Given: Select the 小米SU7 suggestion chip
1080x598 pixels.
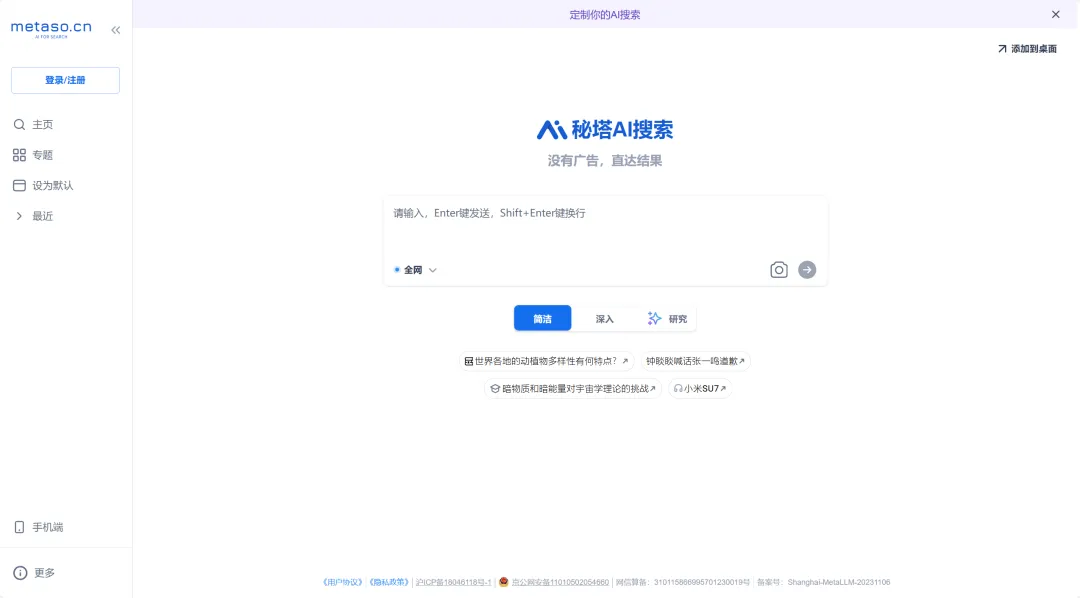Looking at the screenshot, I should point(700,388).
